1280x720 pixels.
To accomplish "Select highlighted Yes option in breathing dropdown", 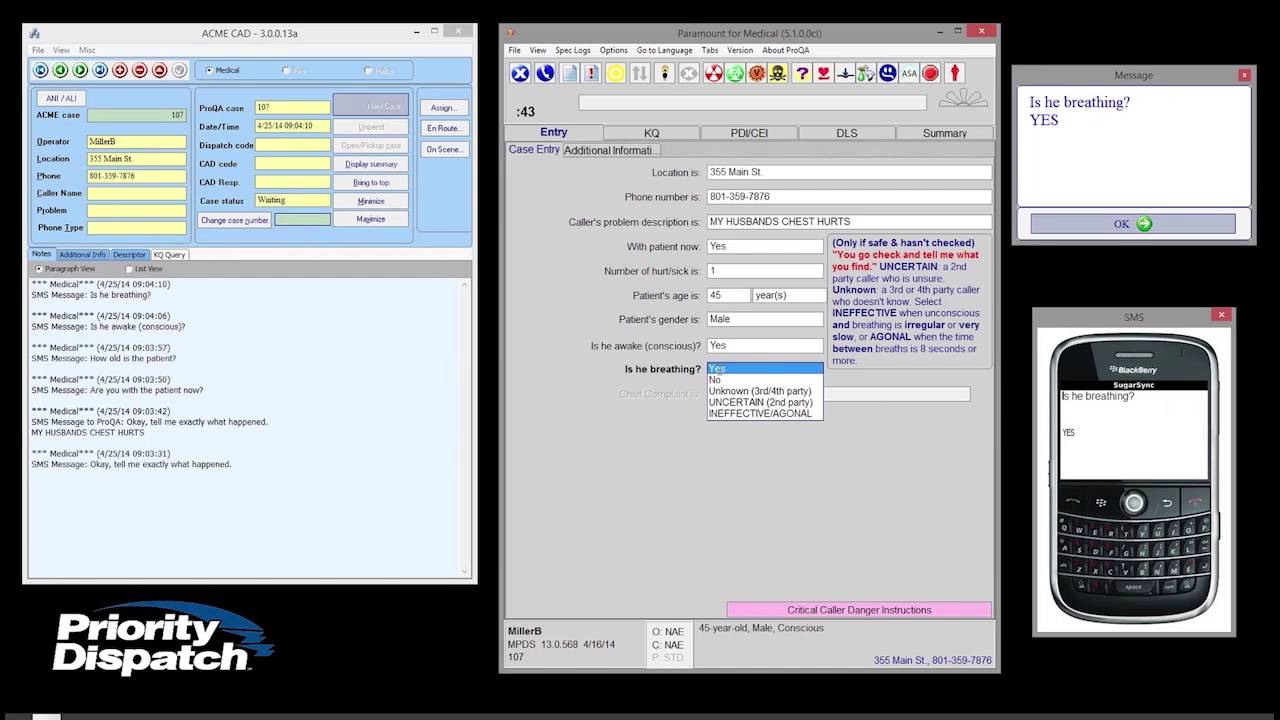I will (765, 369).
